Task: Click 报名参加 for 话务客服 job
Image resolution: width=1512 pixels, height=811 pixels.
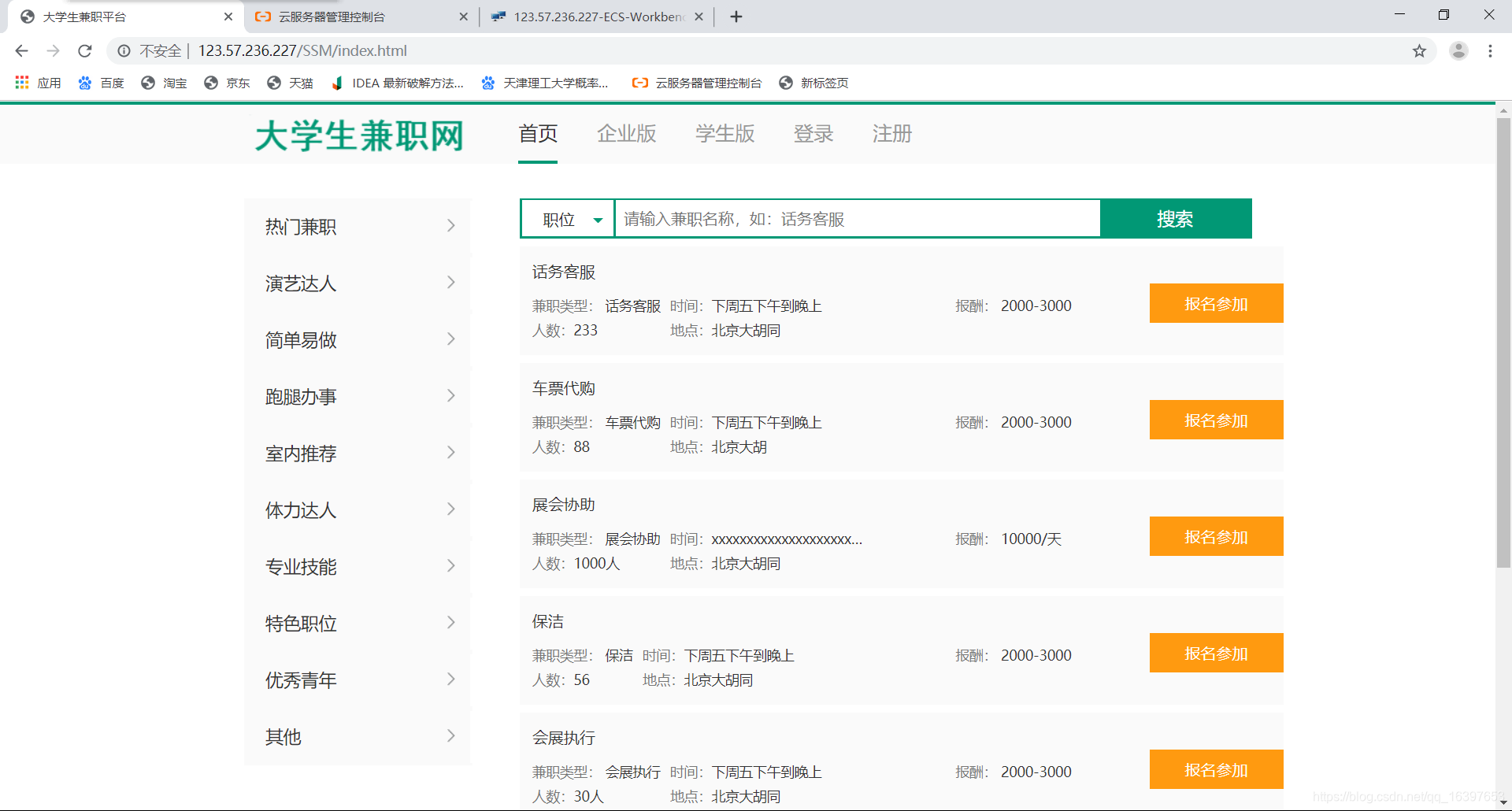Action: point(1216,303)
